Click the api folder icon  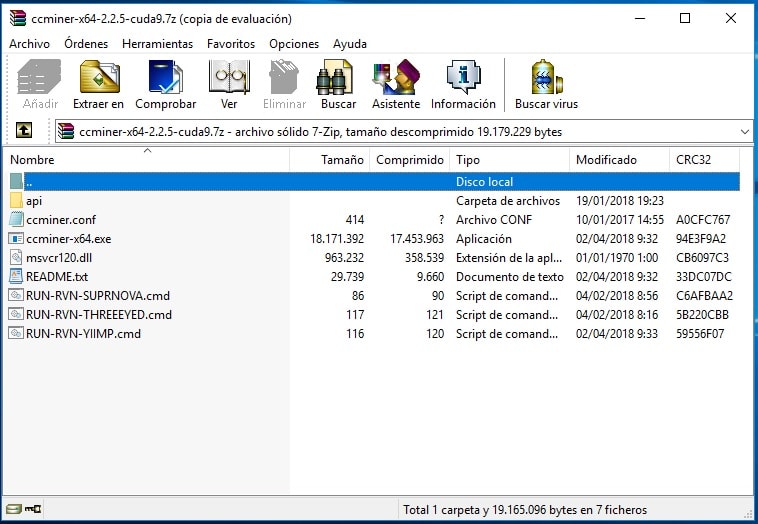point(16,200)
